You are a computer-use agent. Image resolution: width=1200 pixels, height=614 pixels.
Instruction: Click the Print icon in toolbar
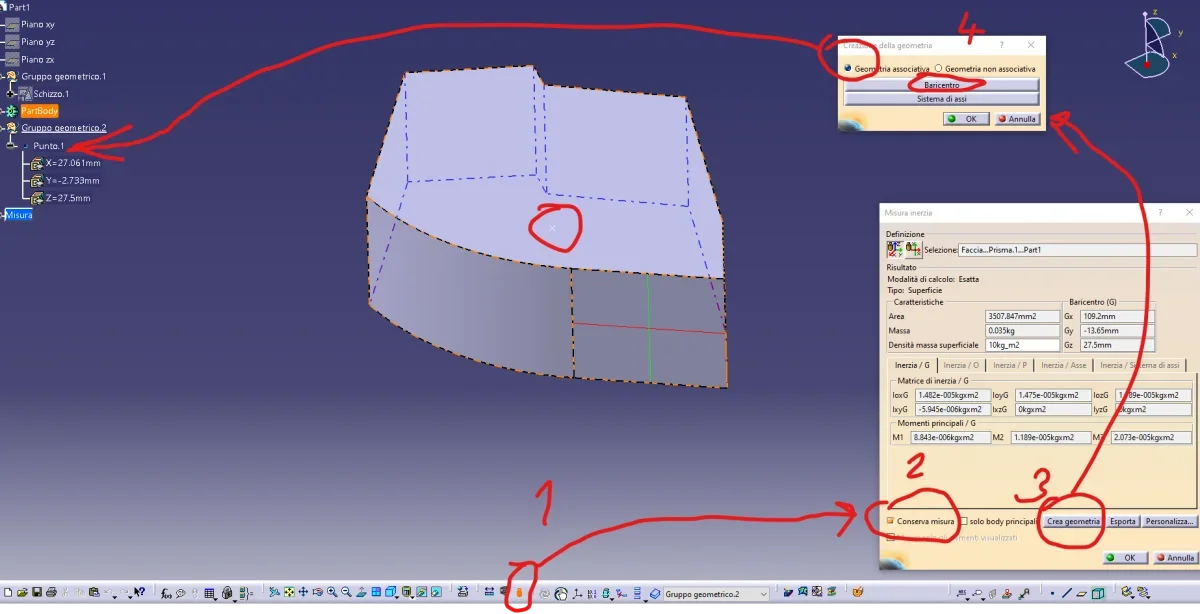click(51, 594)
